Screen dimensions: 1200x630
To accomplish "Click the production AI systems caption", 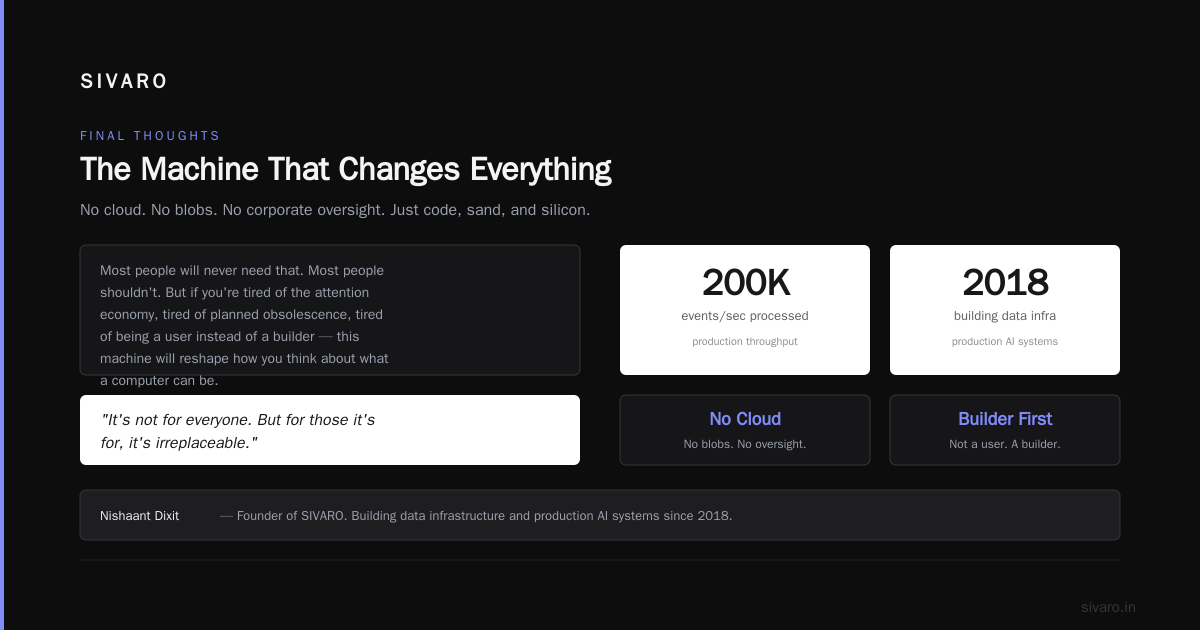I will pyautogui.click(x=1005, y=342).
